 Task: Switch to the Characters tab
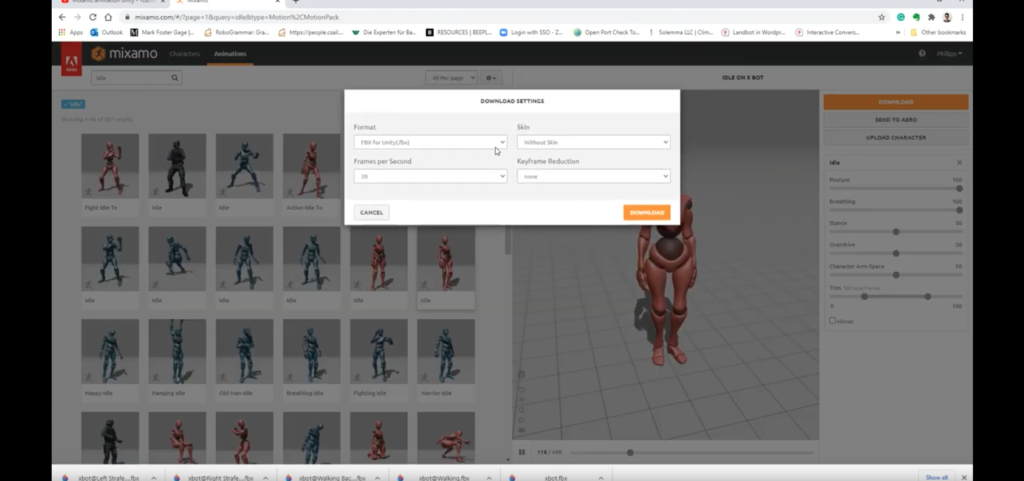click(184, 53)
